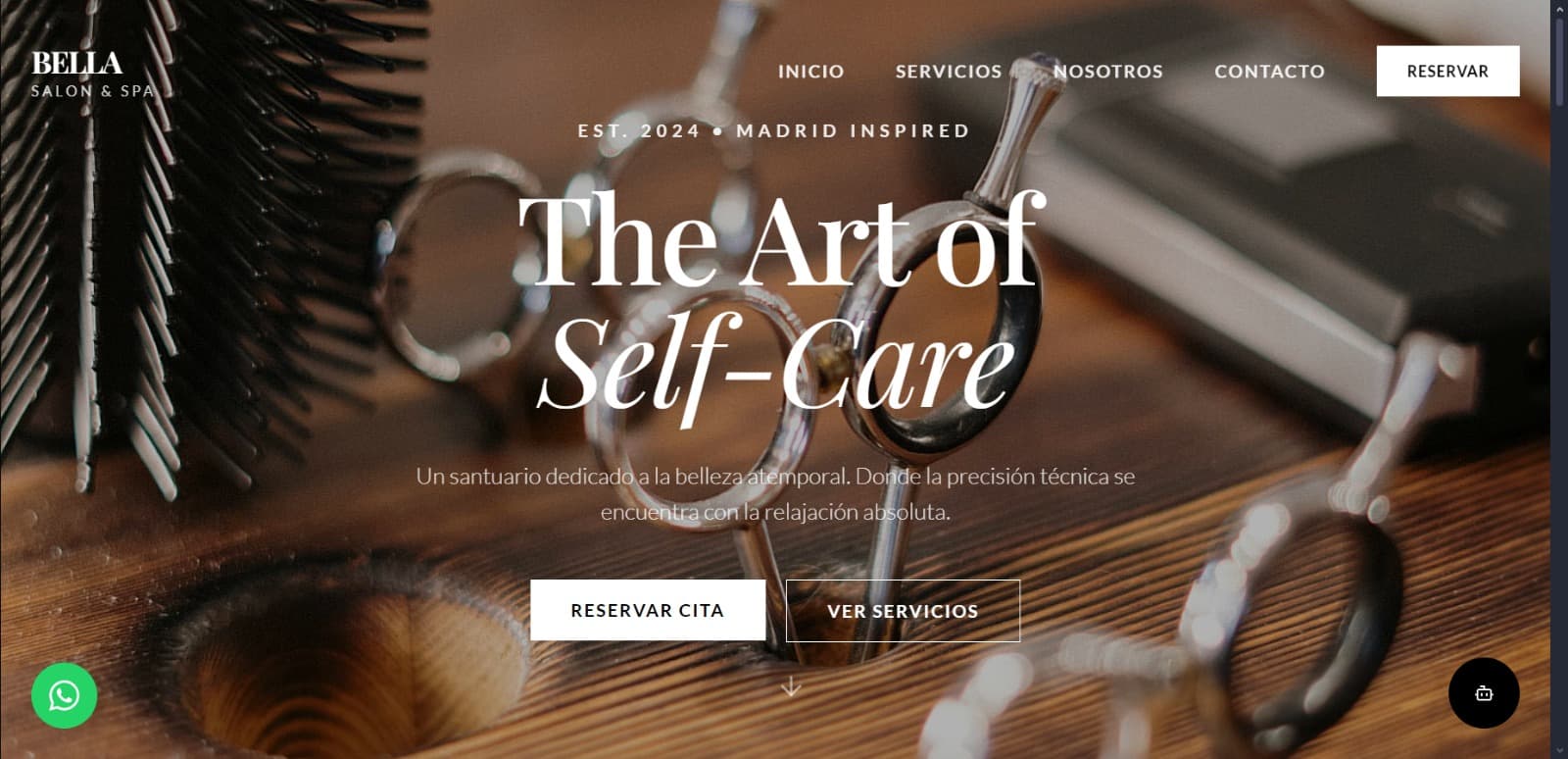Viewport: 1568px width, 759px height.
Task: Click the BELLA logo text
Action: (x=76, y=63)
